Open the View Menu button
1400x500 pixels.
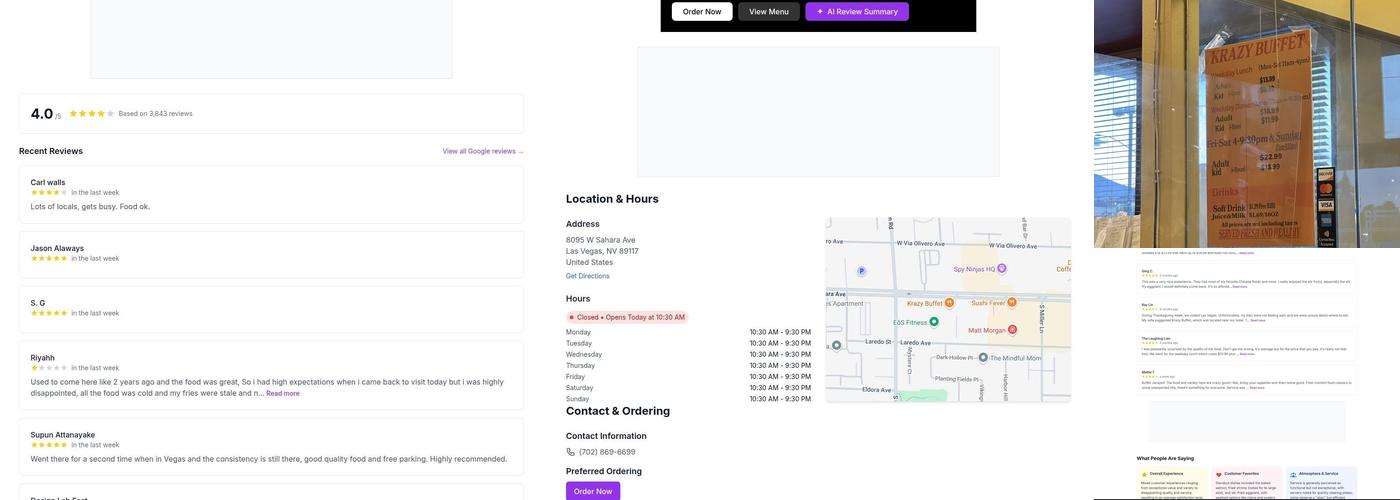tap(768, 12)
